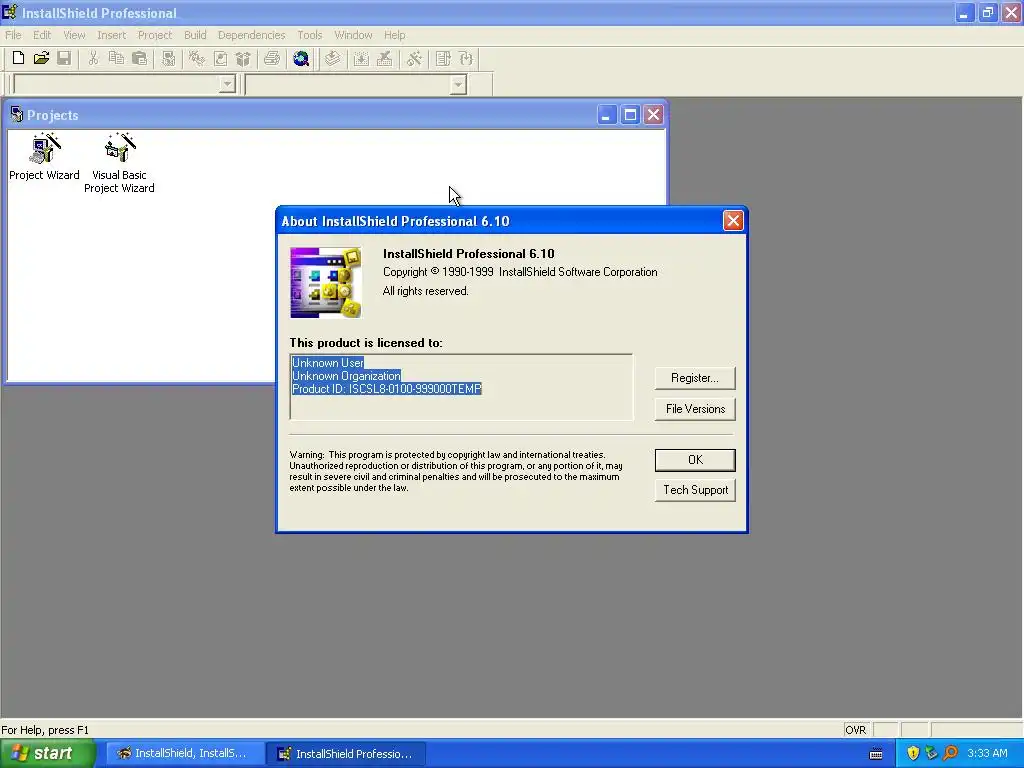This screenshot has width=1024, height=768.
Task: Click the Unknown Organization license line
Action: click(x=346, y=376)
